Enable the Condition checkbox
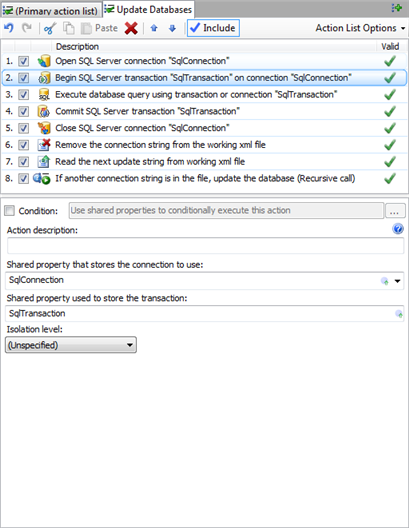This screenshot has width=409, height=528. pos(9,211)
